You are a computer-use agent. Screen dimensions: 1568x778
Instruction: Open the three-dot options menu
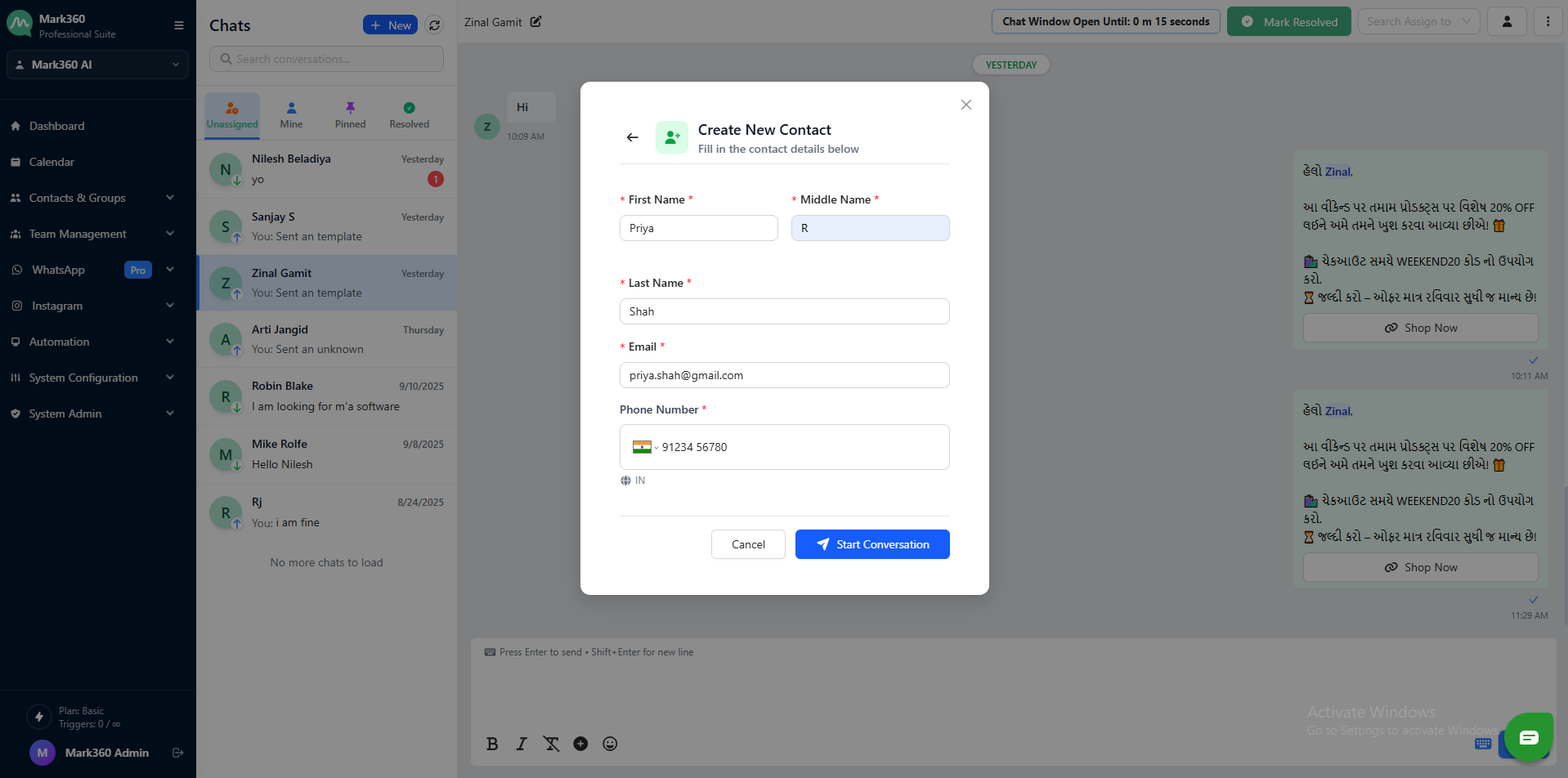click(x=1548, y=22)
